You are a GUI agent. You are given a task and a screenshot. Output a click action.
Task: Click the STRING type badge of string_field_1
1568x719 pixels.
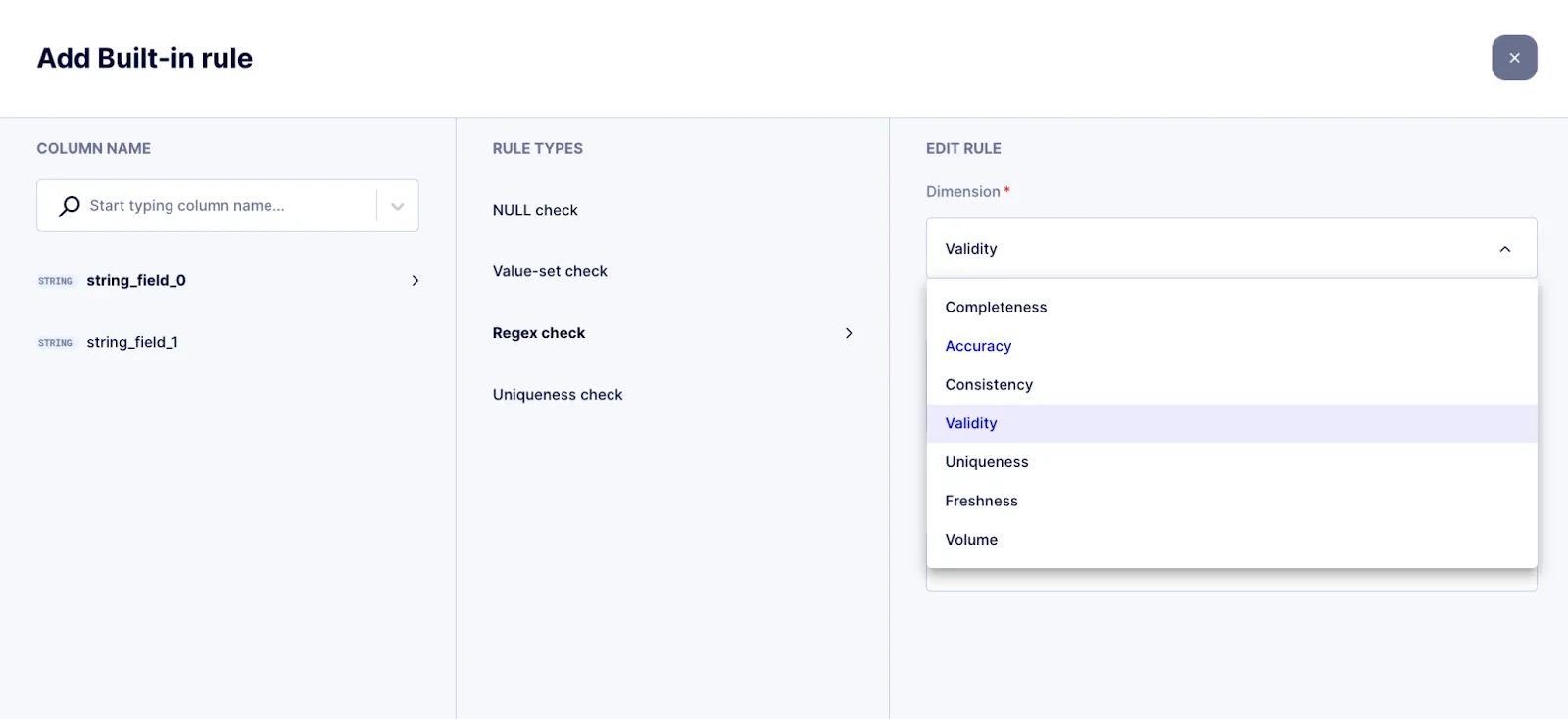tap(55, 343)
